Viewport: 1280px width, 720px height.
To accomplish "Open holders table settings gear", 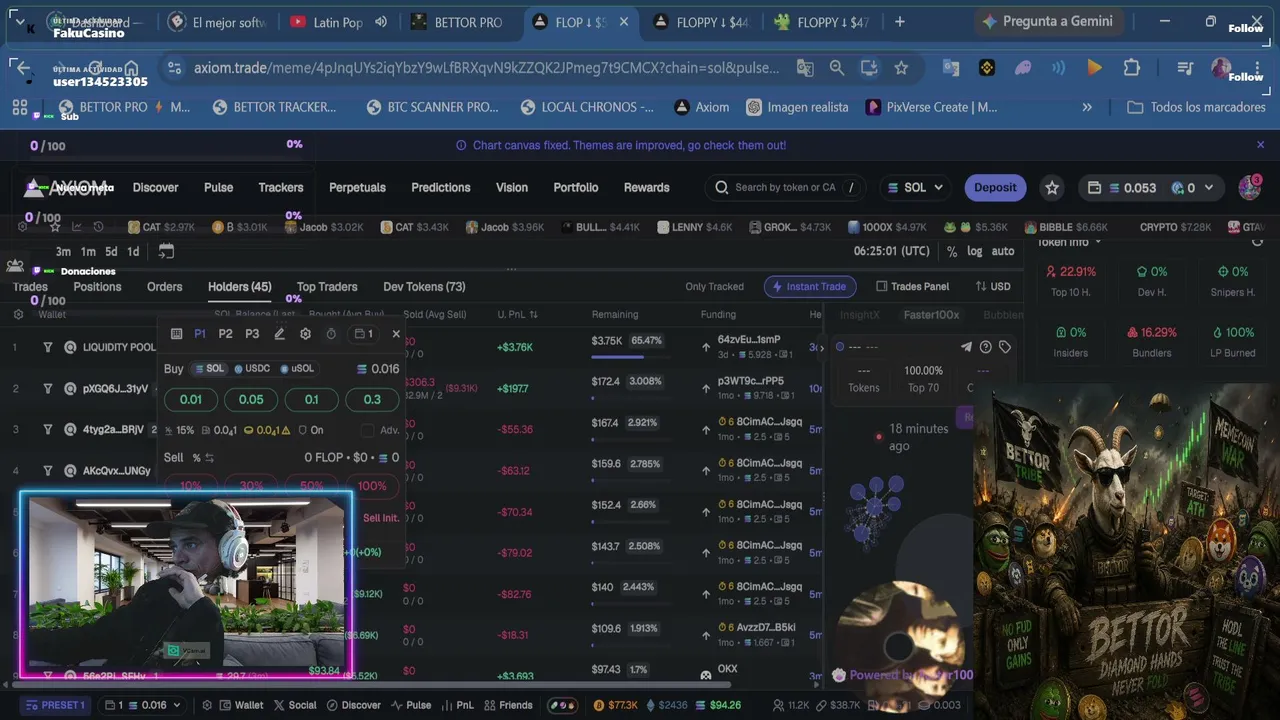I will tap(18, 314).
